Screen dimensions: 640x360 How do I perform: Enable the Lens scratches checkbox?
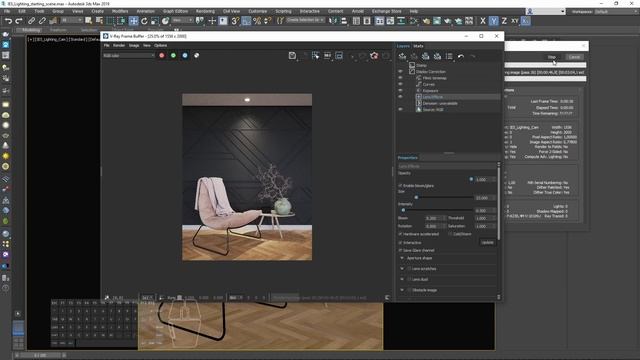(409, 269)
